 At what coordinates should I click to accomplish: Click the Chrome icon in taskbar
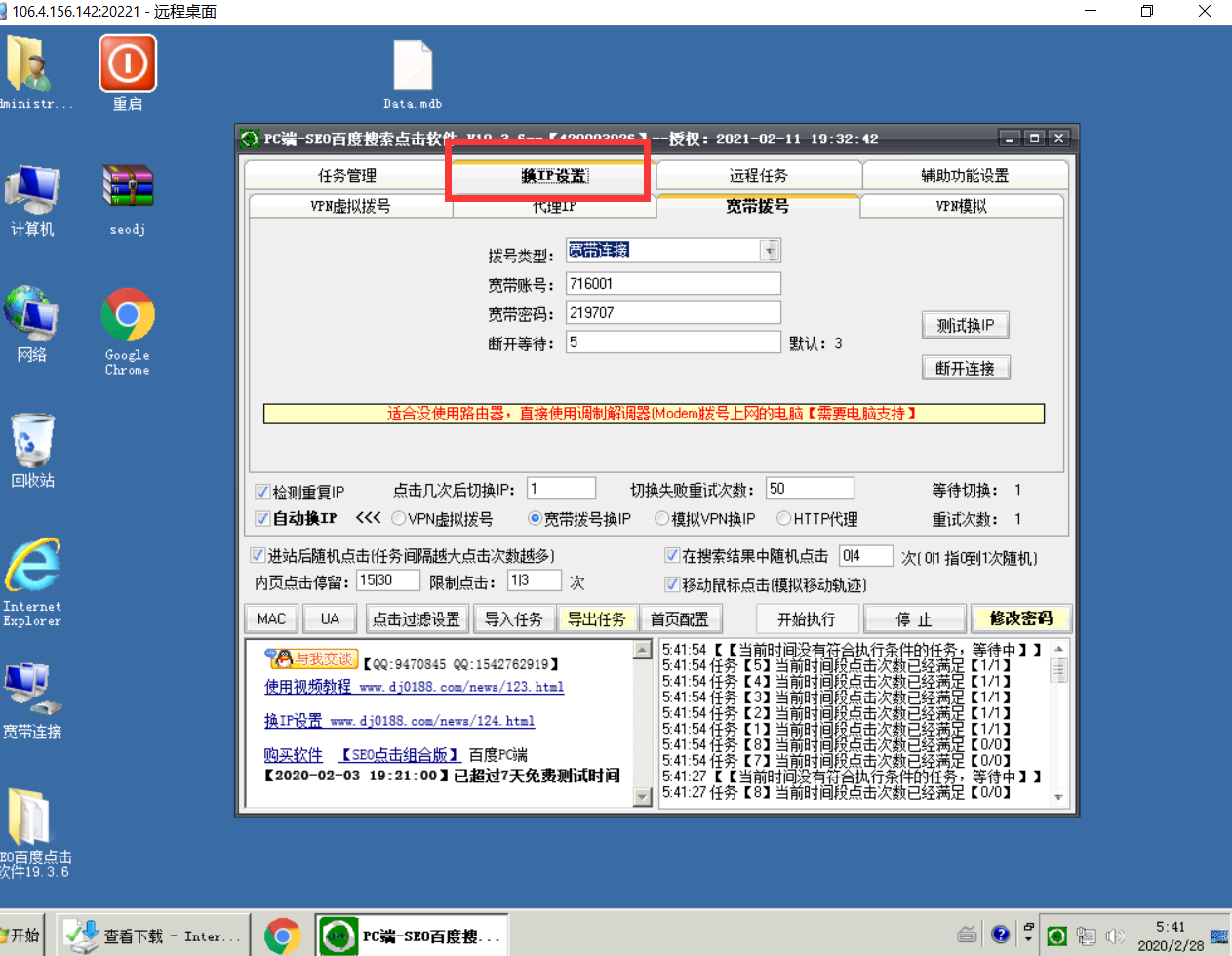(x=282, y=936)
